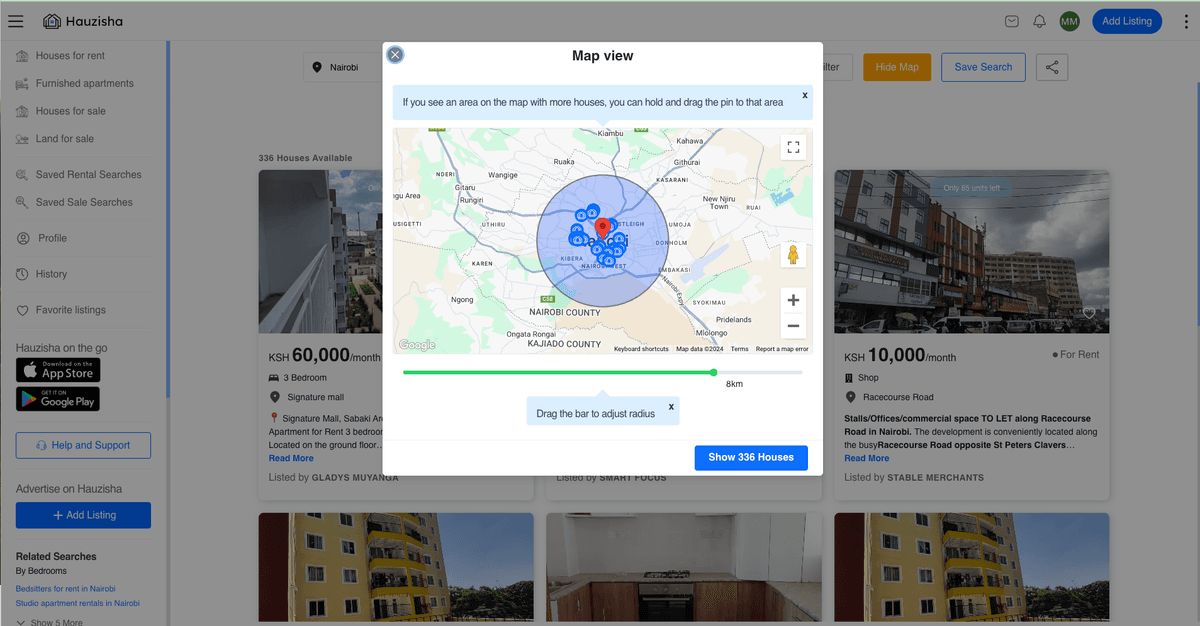Click the Save Search button

983,67
